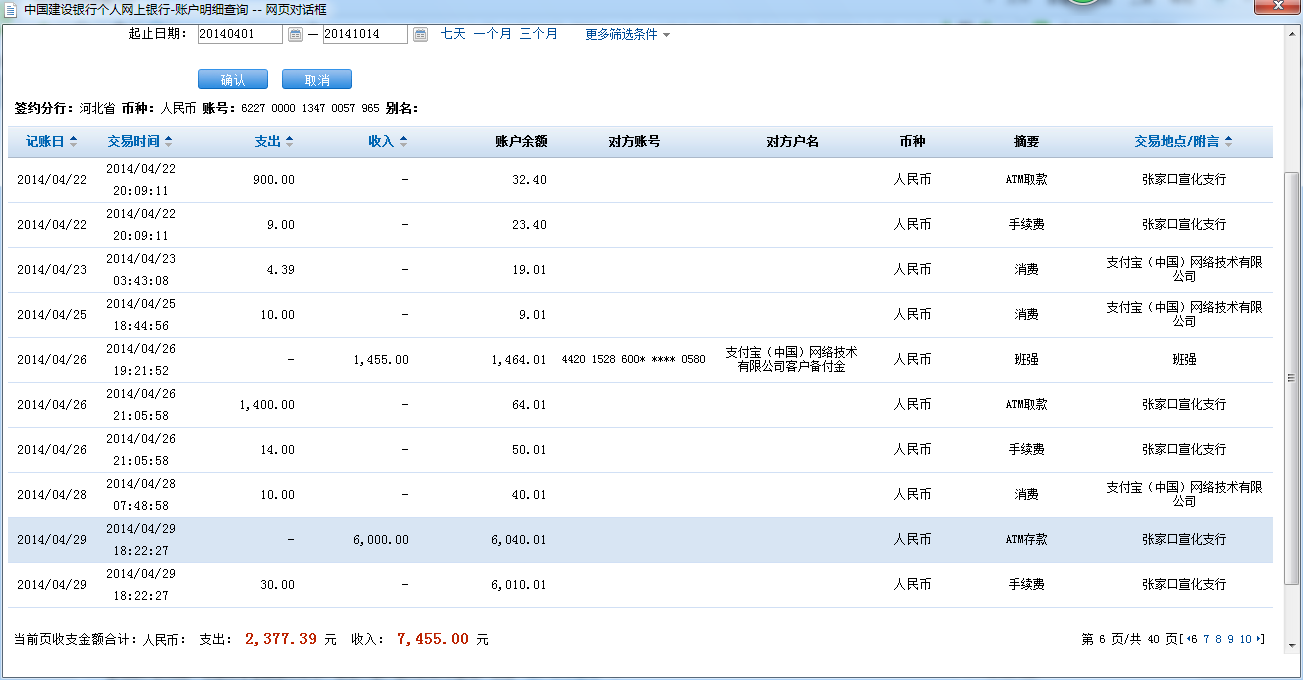
Task: Click the sort arrows next to 收入
Action: [x=403, y=142]
